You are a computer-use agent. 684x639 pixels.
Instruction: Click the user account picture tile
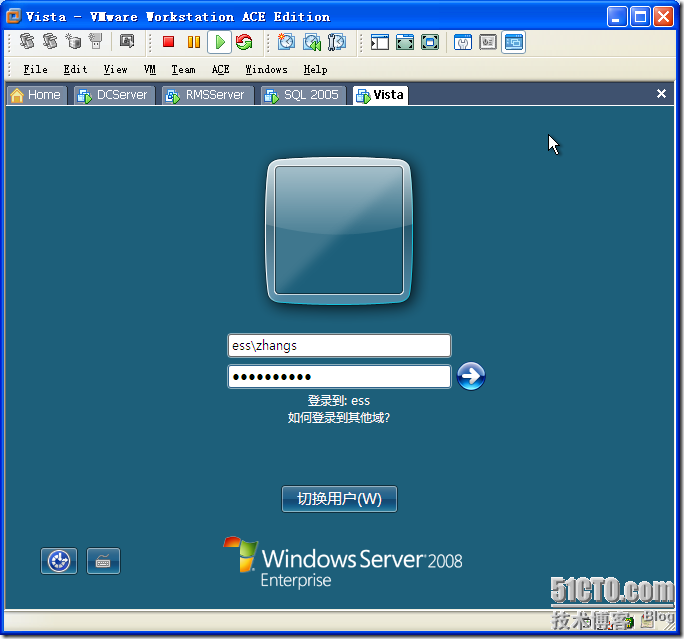(x=339, y=230)
